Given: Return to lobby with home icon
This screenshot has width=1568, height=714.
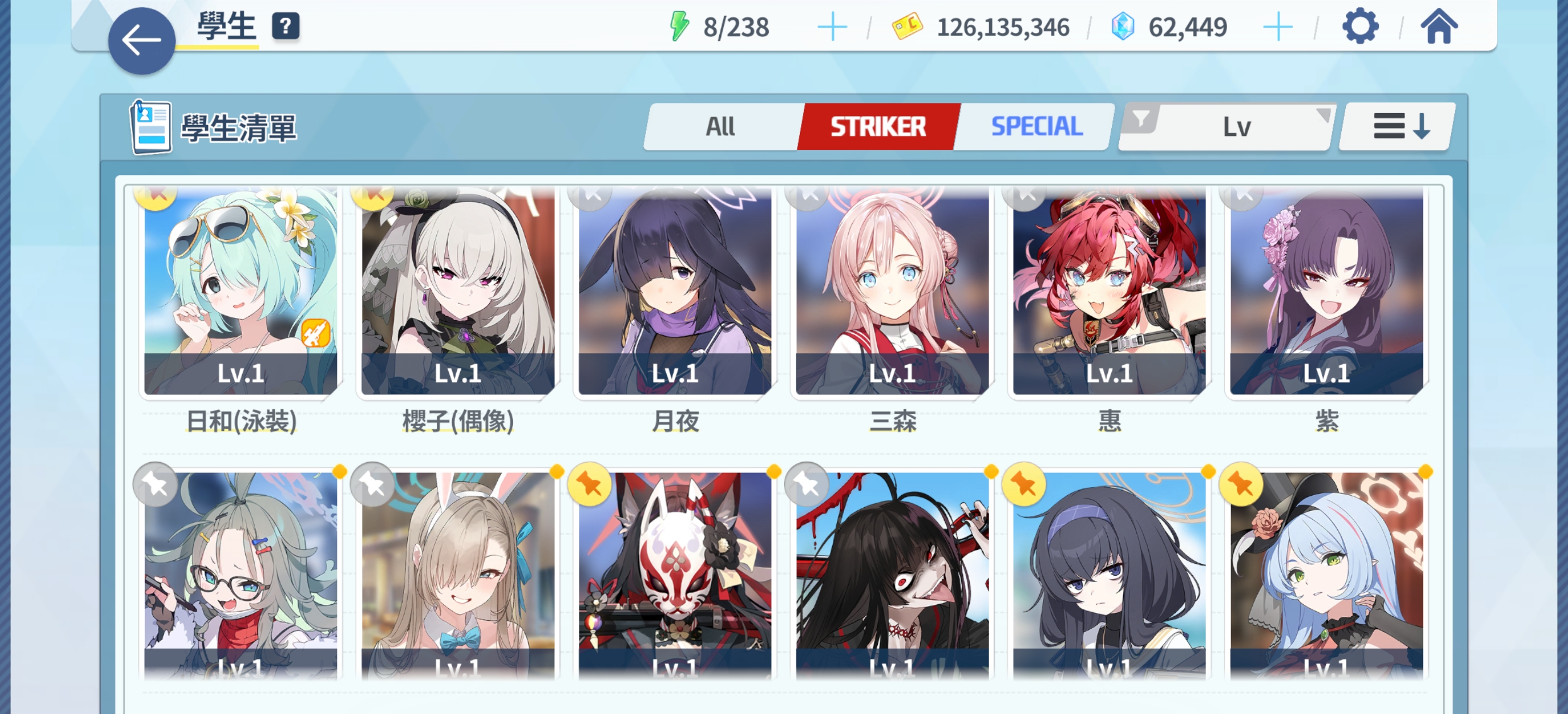Looking at the screenshot, I should click(1439, 27).
